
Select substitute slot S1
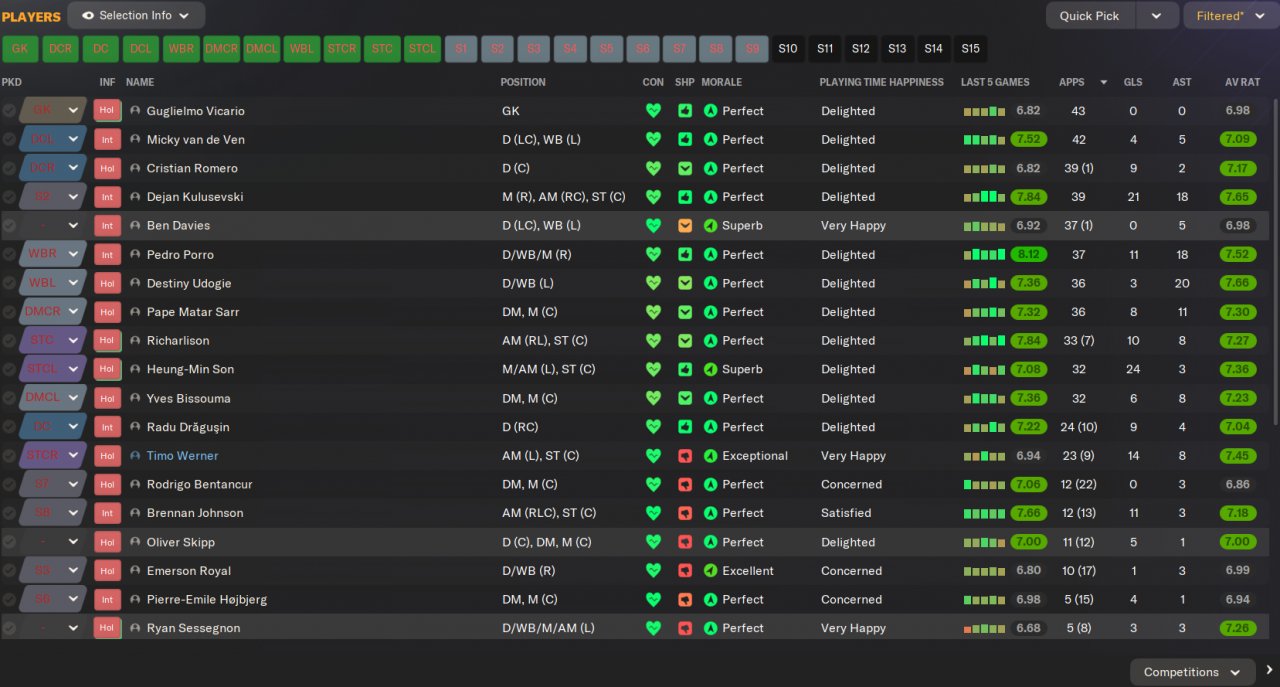(x=461, y=49)
